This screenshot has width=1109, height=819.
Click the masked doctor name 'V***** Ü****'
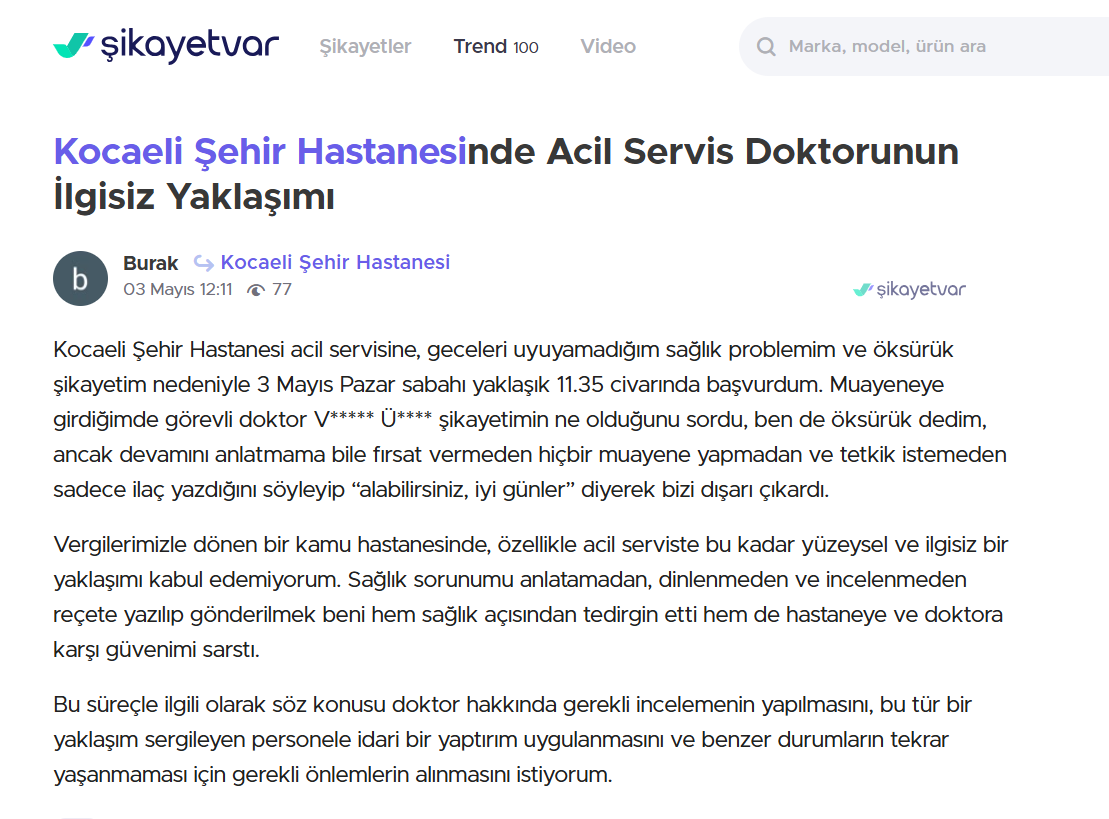(x=373, y=419)
